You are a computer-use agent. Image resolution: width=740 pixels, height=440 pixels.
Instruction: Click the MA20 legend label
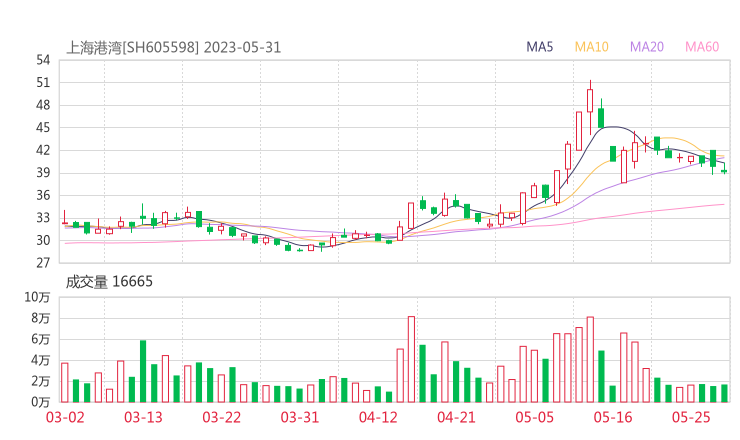coord(647,47)
